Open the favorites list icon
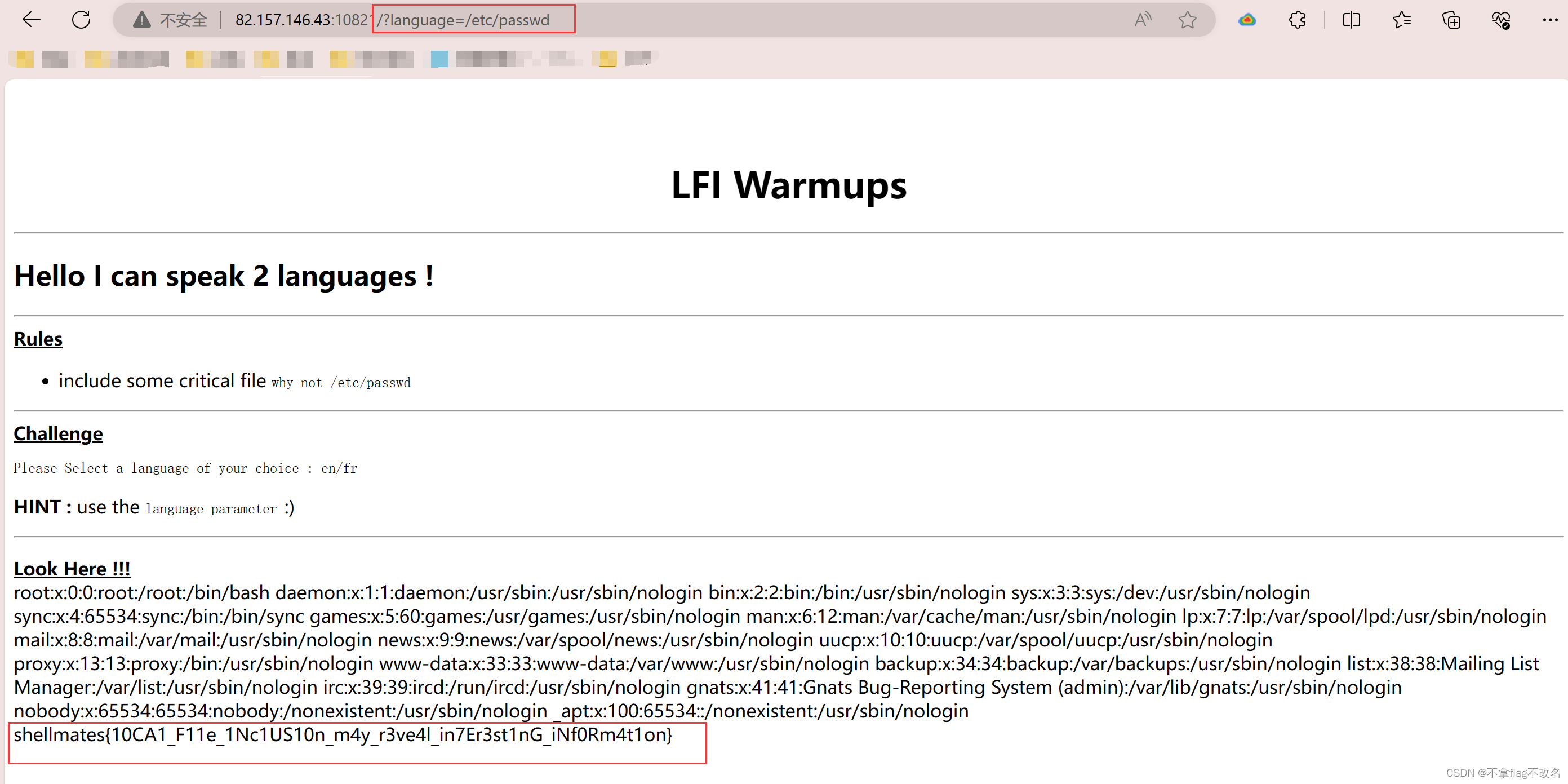Image resolution: width=1568 pixels, height=784 pixels. pyautogui.click(x=1401, y=20)
